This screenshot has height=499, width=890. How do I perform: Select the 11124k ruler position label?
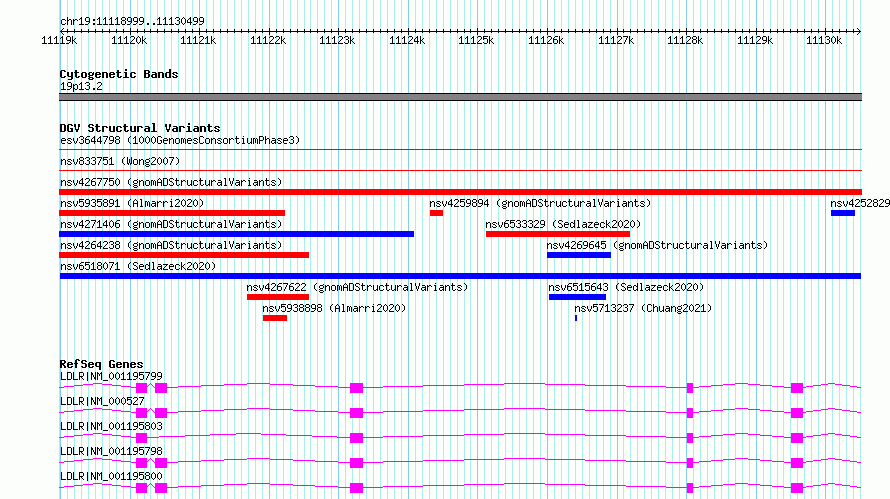[407, 40]
